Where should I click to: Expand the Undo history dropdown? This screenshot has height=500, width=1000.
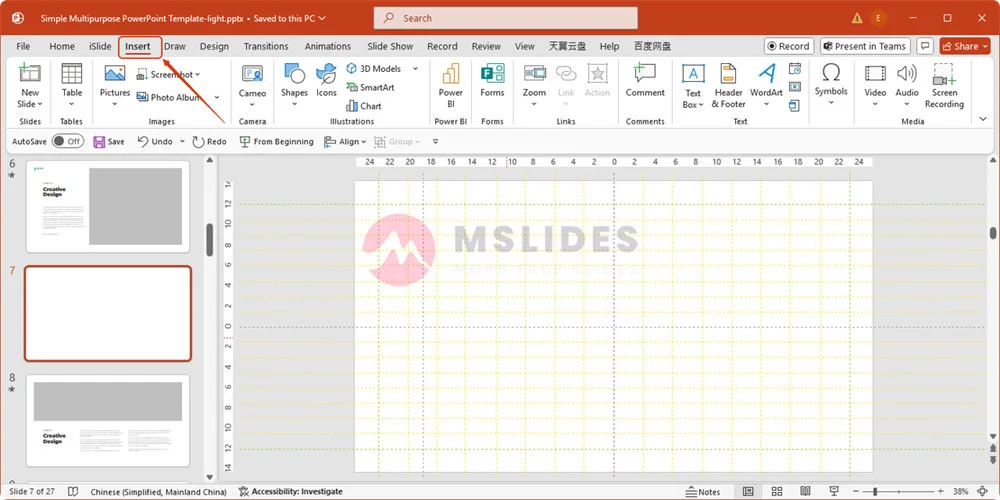(182, 142)
